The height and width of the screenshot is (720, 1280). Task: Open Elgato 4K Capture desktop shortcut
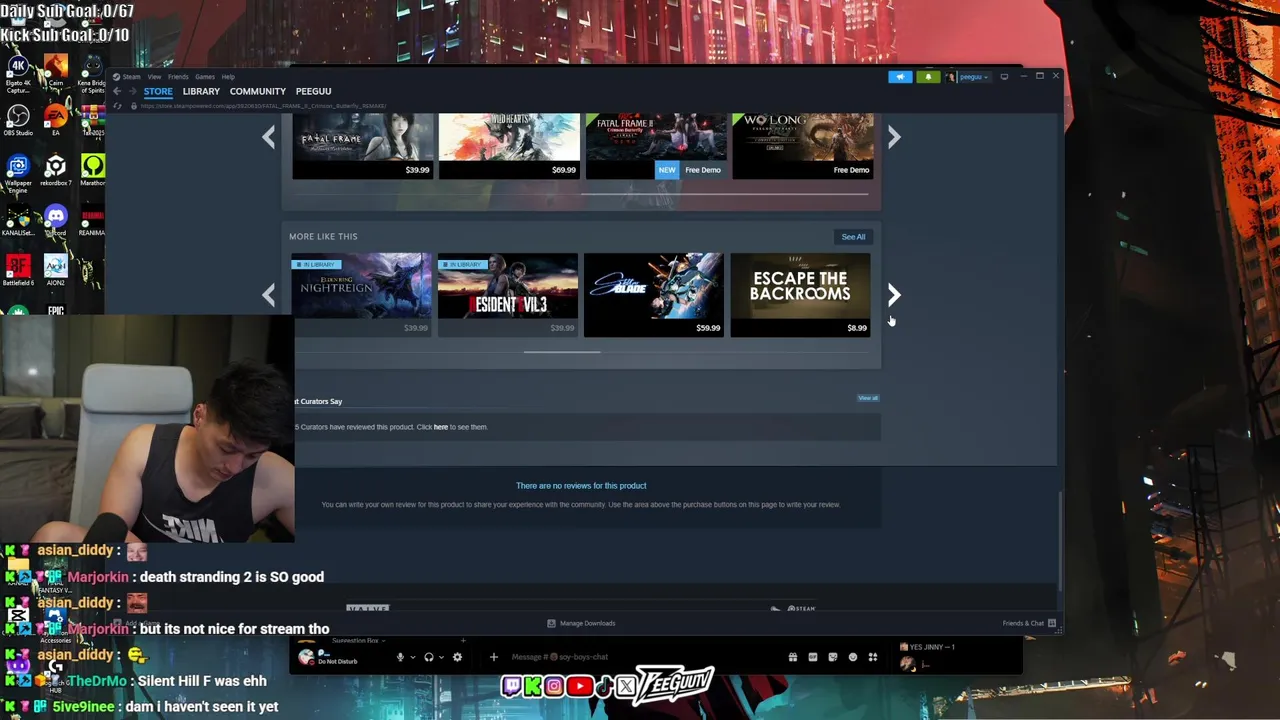[x=18, y=71]
